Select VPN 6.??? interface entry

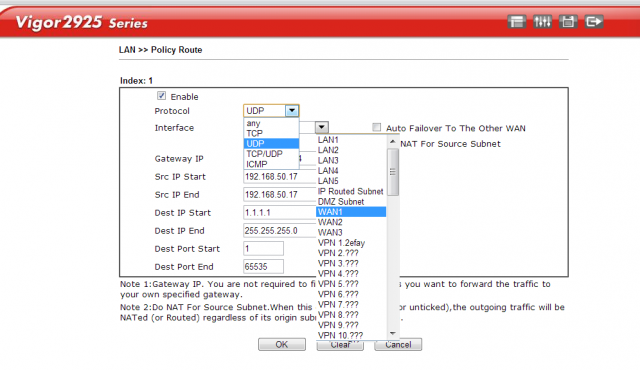[x=351, y=294]
